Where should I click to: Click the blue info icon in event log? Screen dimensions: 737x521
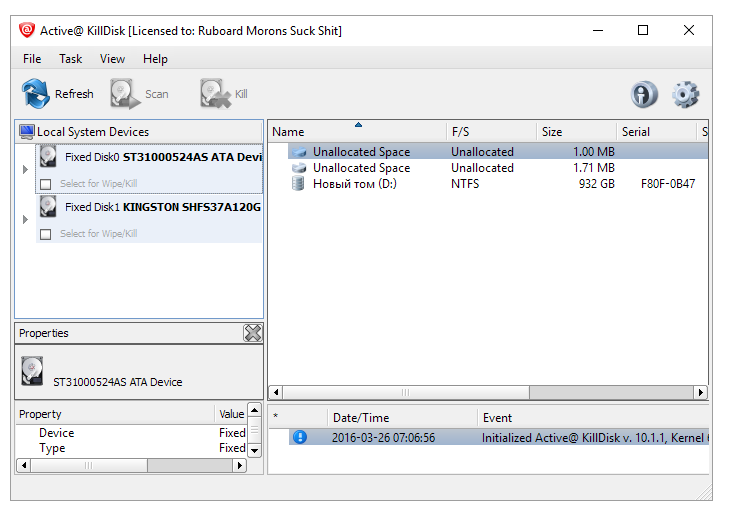299,437
